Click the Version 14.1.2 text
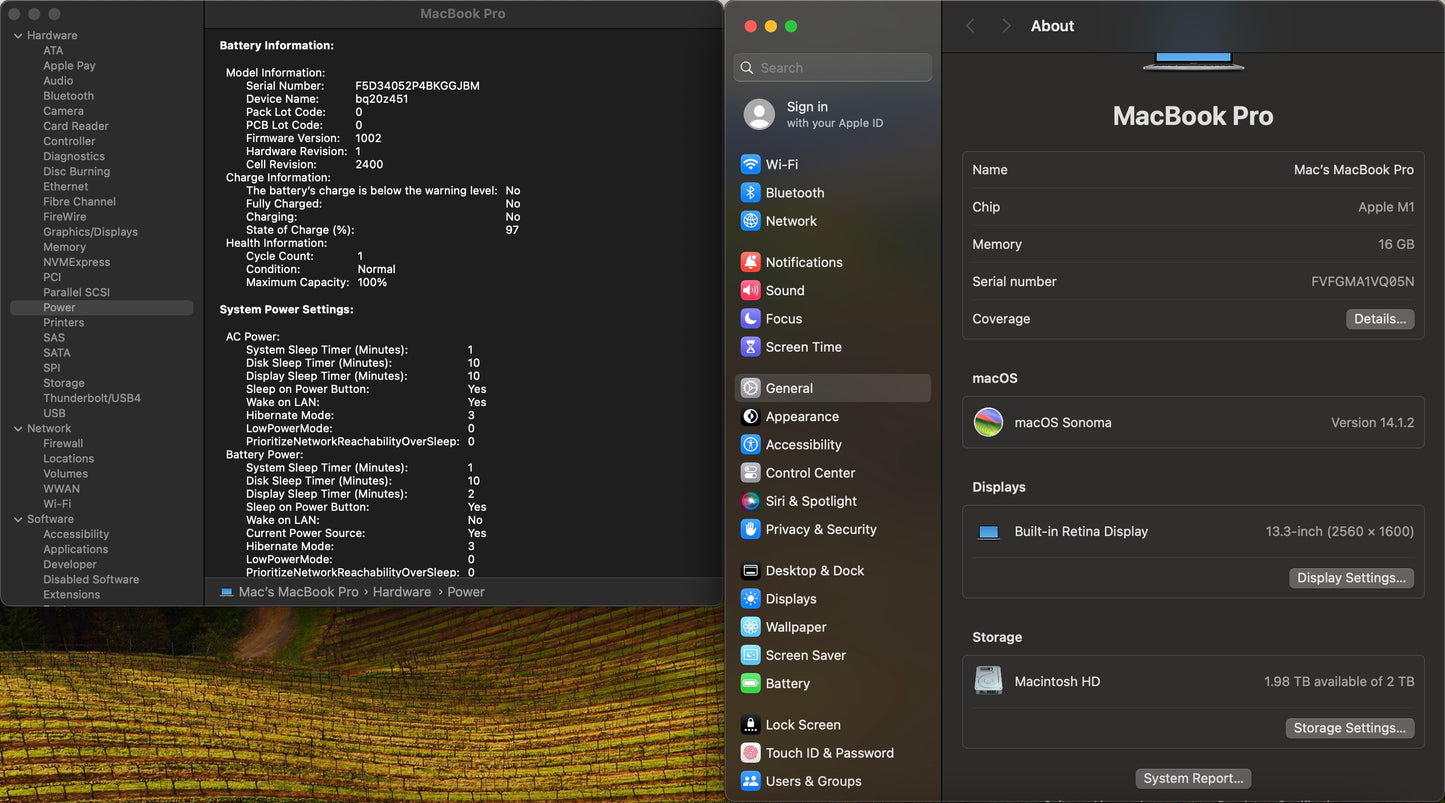Viewport: 1445px width, 803px height. click(x=1372, y=423)
